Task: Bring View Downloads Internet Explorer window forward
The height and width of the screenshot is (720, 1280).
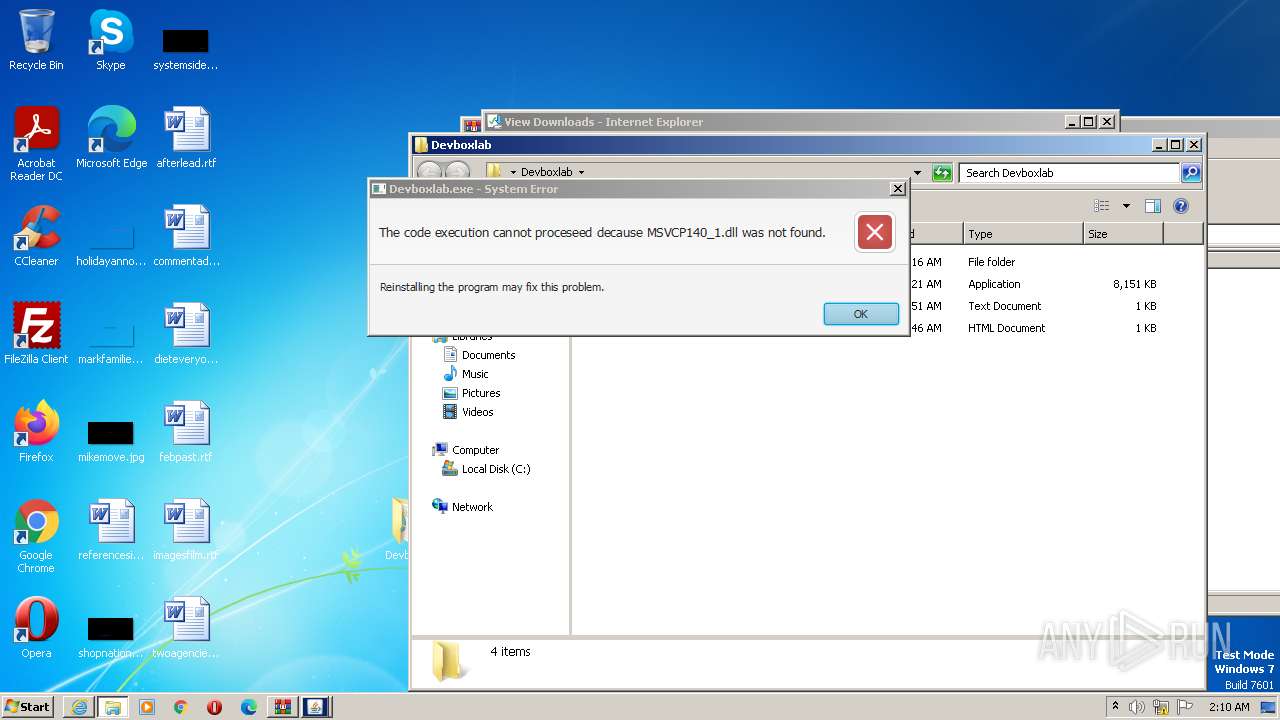Action: (772, 121)
